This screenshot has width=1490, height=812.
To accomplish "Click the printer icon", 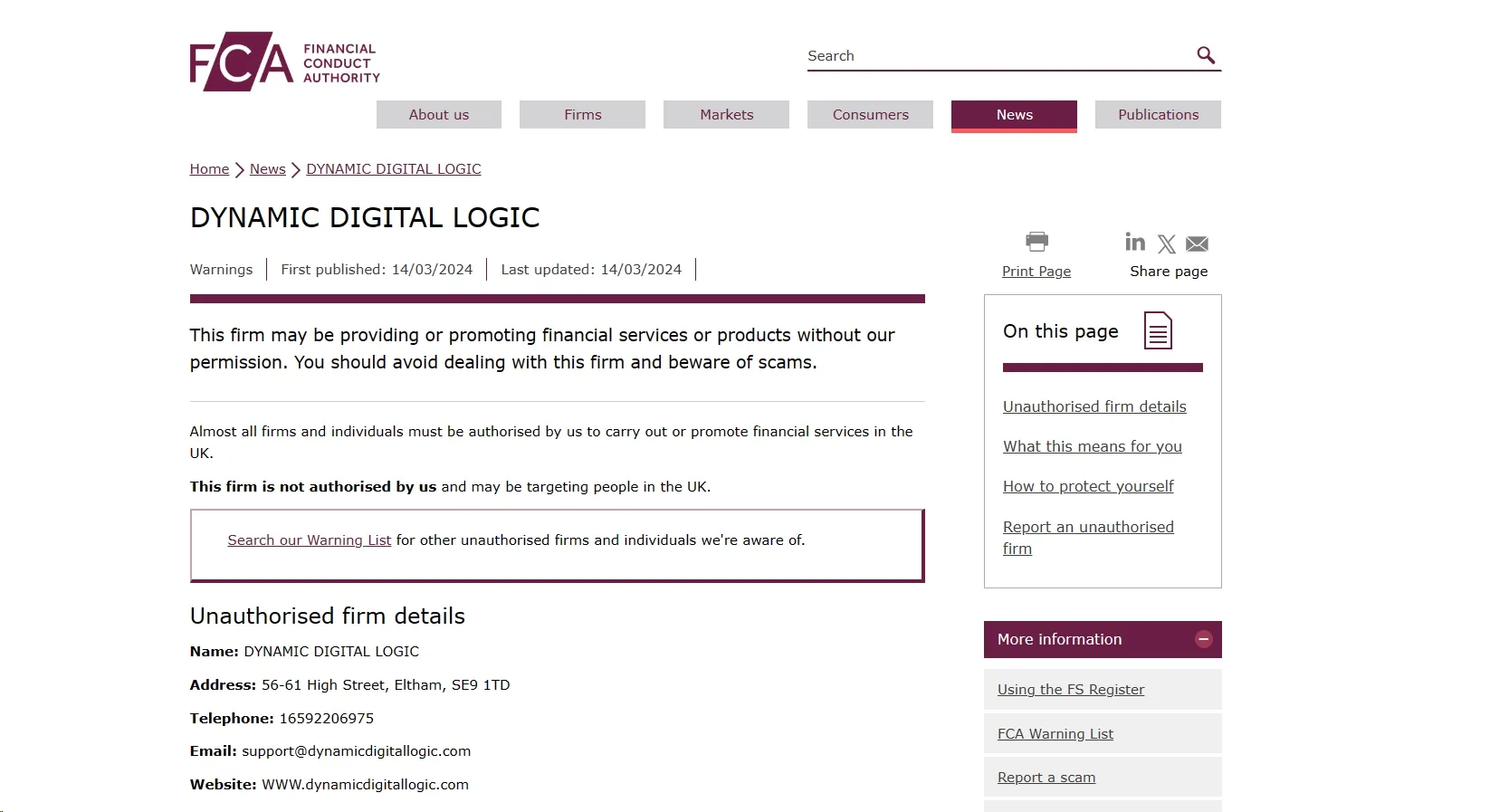I will click(x=1036, y=241).
